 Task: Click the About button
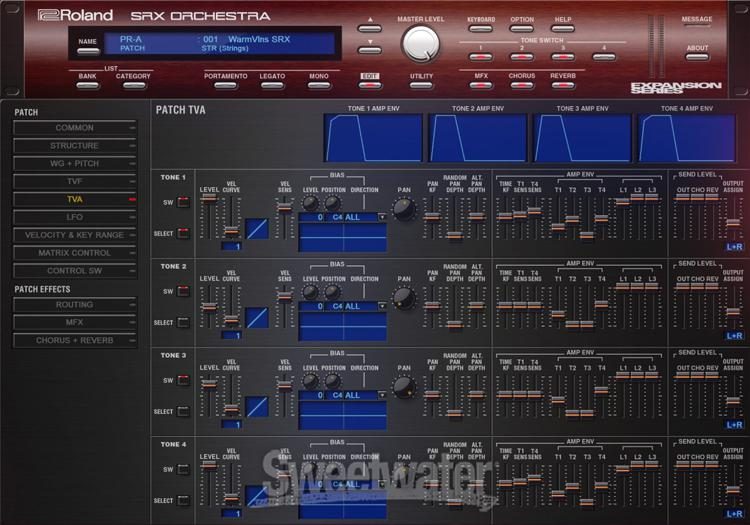tap(697, 57)
